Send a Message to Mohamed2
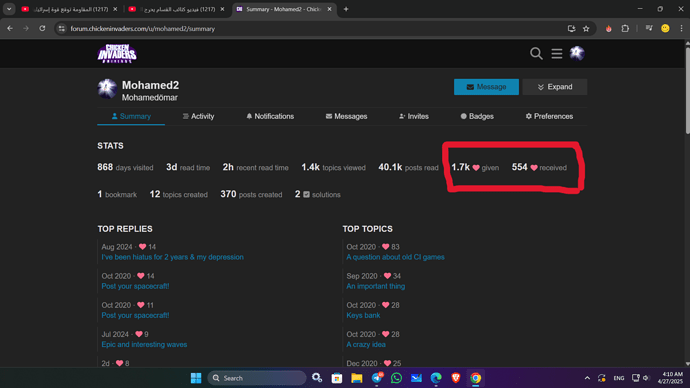Screen dimensions: 690x388 486,87
